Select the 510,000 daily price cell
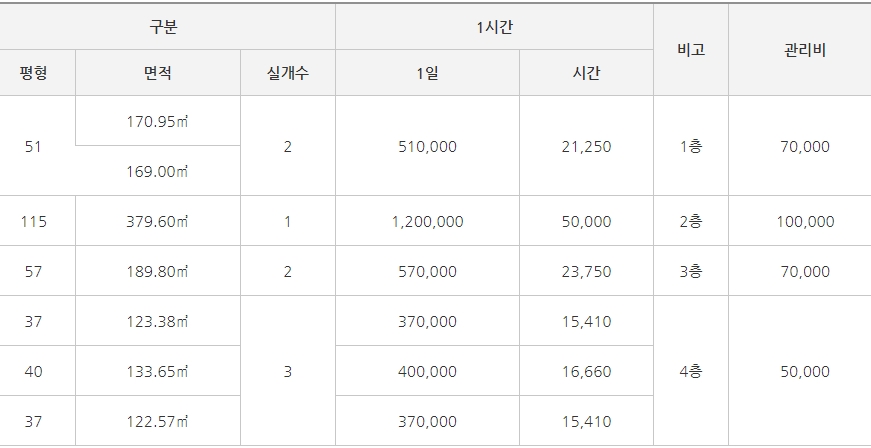 tap(427, 146)
